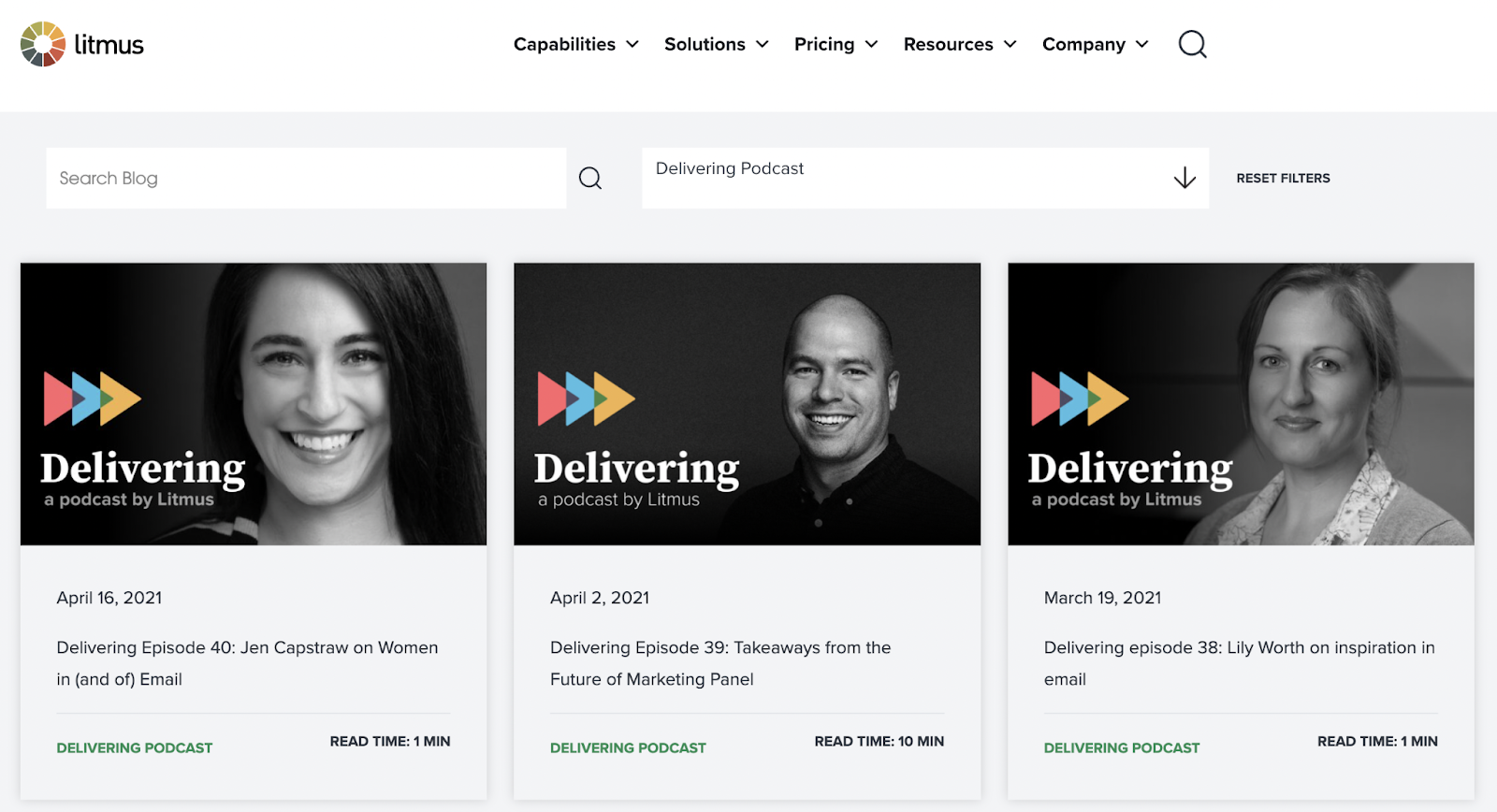Submit blog search with magnifier icon

(x=590, y=178)
